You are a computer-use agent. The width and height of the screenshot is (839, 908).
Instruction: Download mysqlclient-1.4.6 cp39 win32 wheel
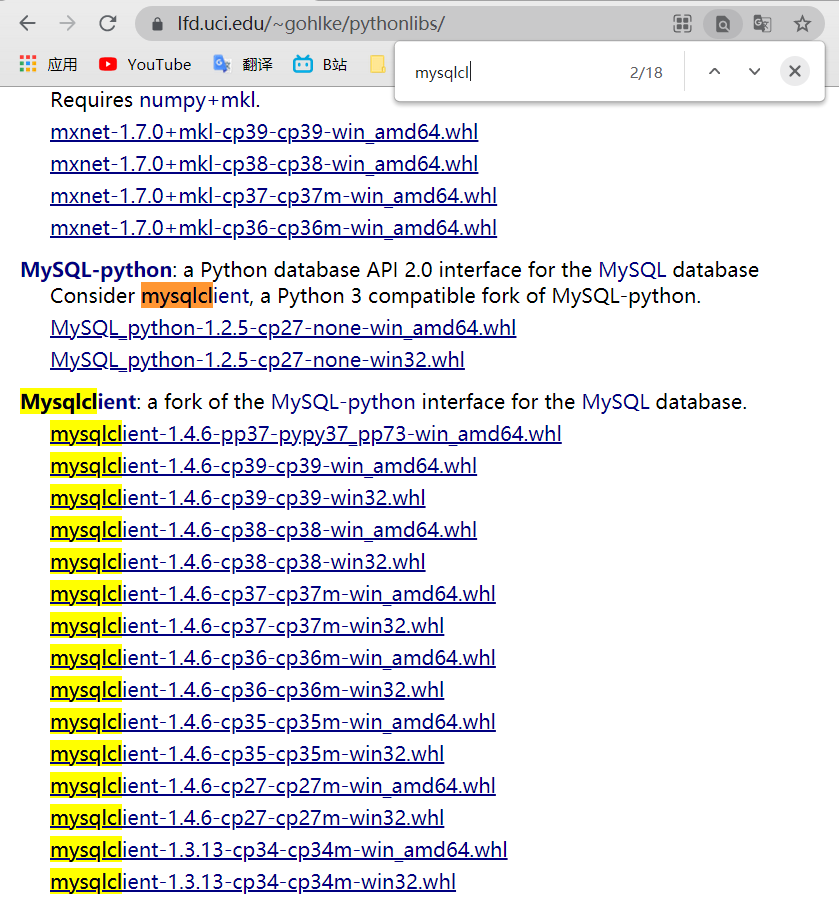(x=238, y=498)
